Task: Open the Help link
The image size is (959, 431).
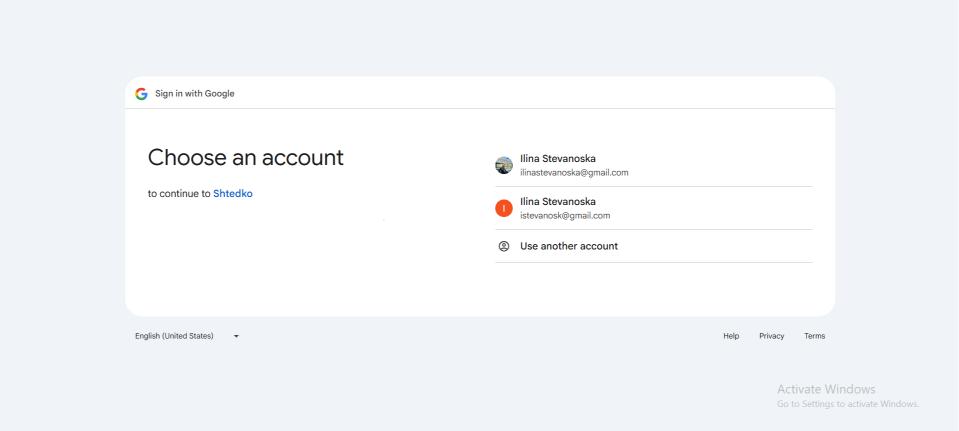Action: (x=731, y=336)
